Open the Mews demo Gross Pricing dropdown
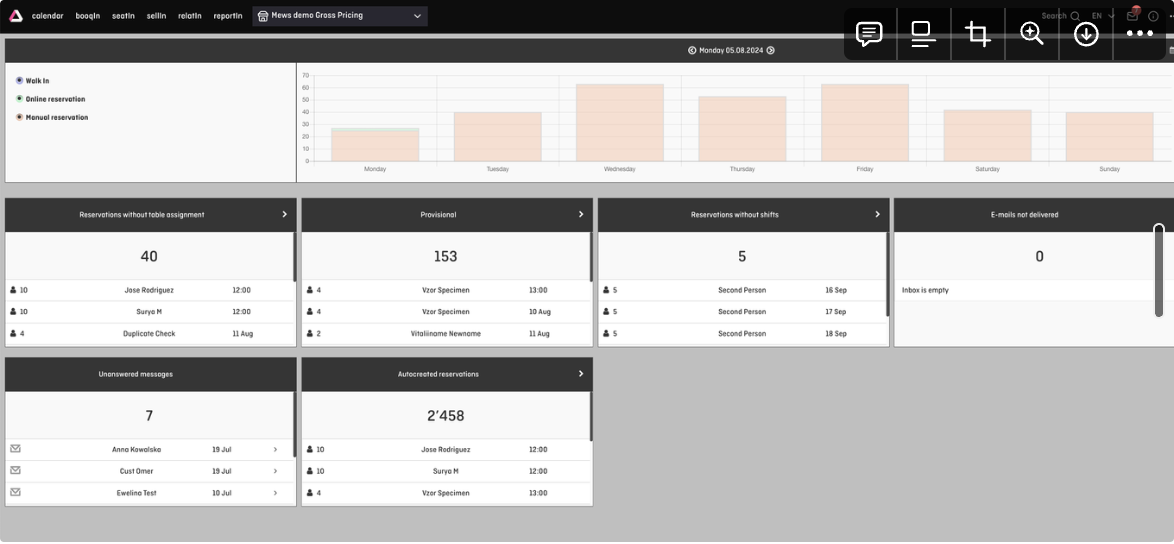The height and width of the screenshot is (544, 1174). 340,16
